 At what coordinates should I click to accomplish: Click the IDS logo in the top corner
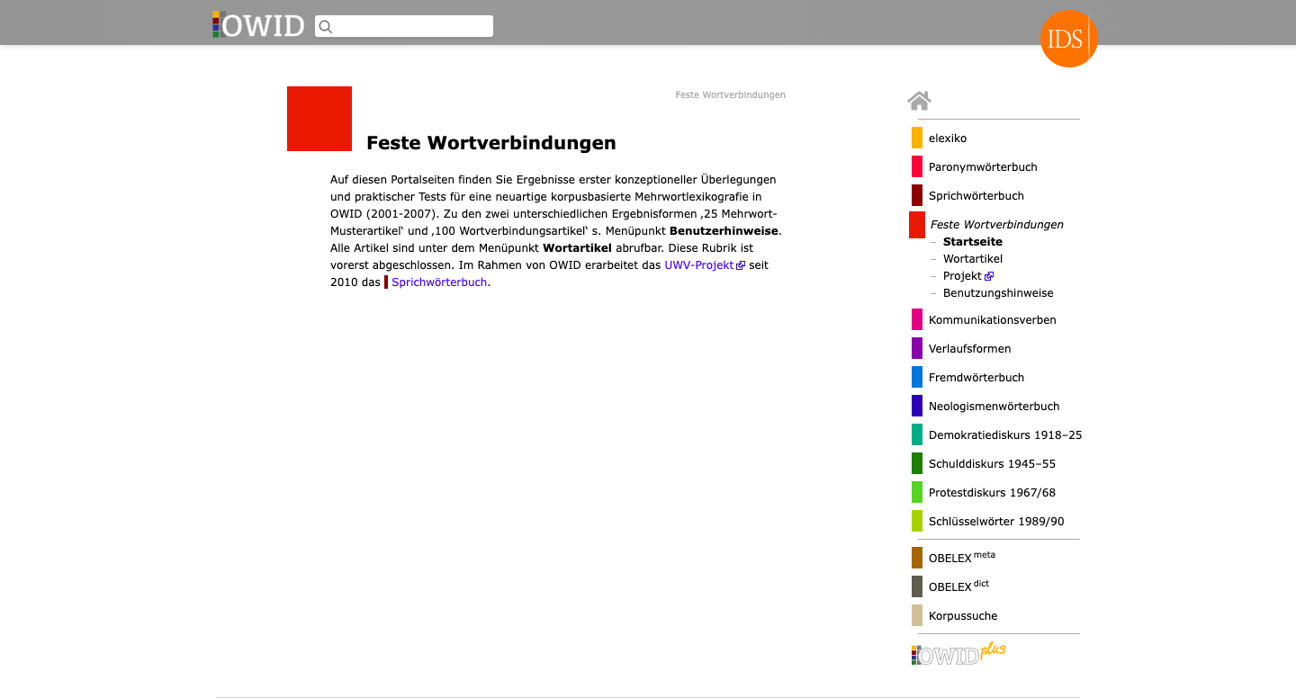point(1068,39)
